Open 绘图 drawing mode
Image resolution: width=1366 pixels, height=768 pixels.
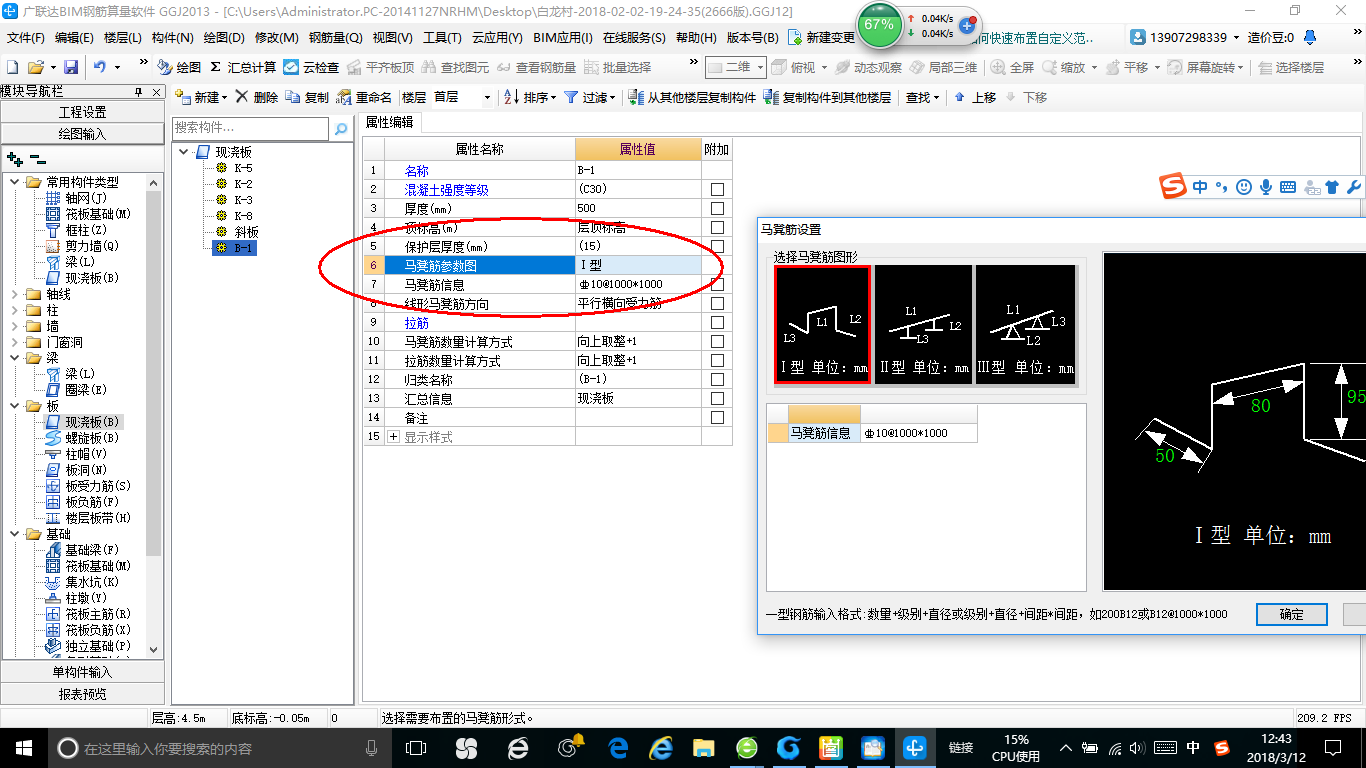[x=179, y=67]
